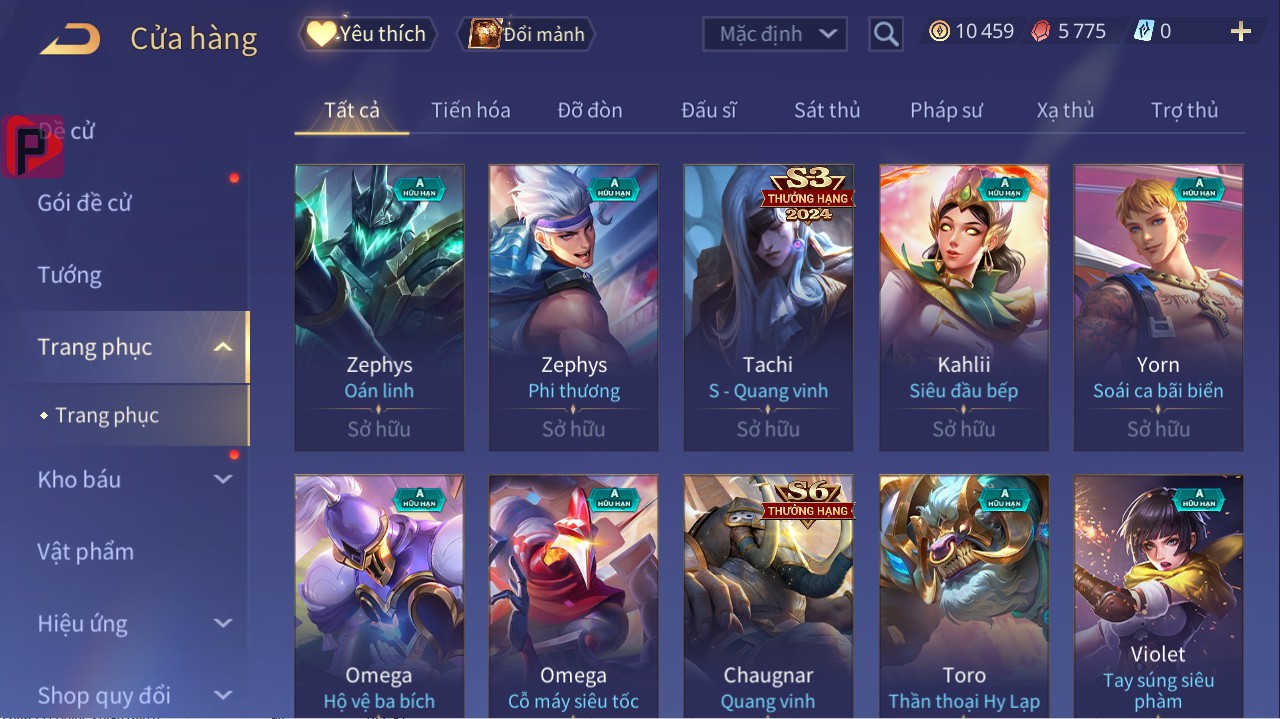Expand the Shop quy đổi section
Screen dimensions: 1280x719
(223, 695)
